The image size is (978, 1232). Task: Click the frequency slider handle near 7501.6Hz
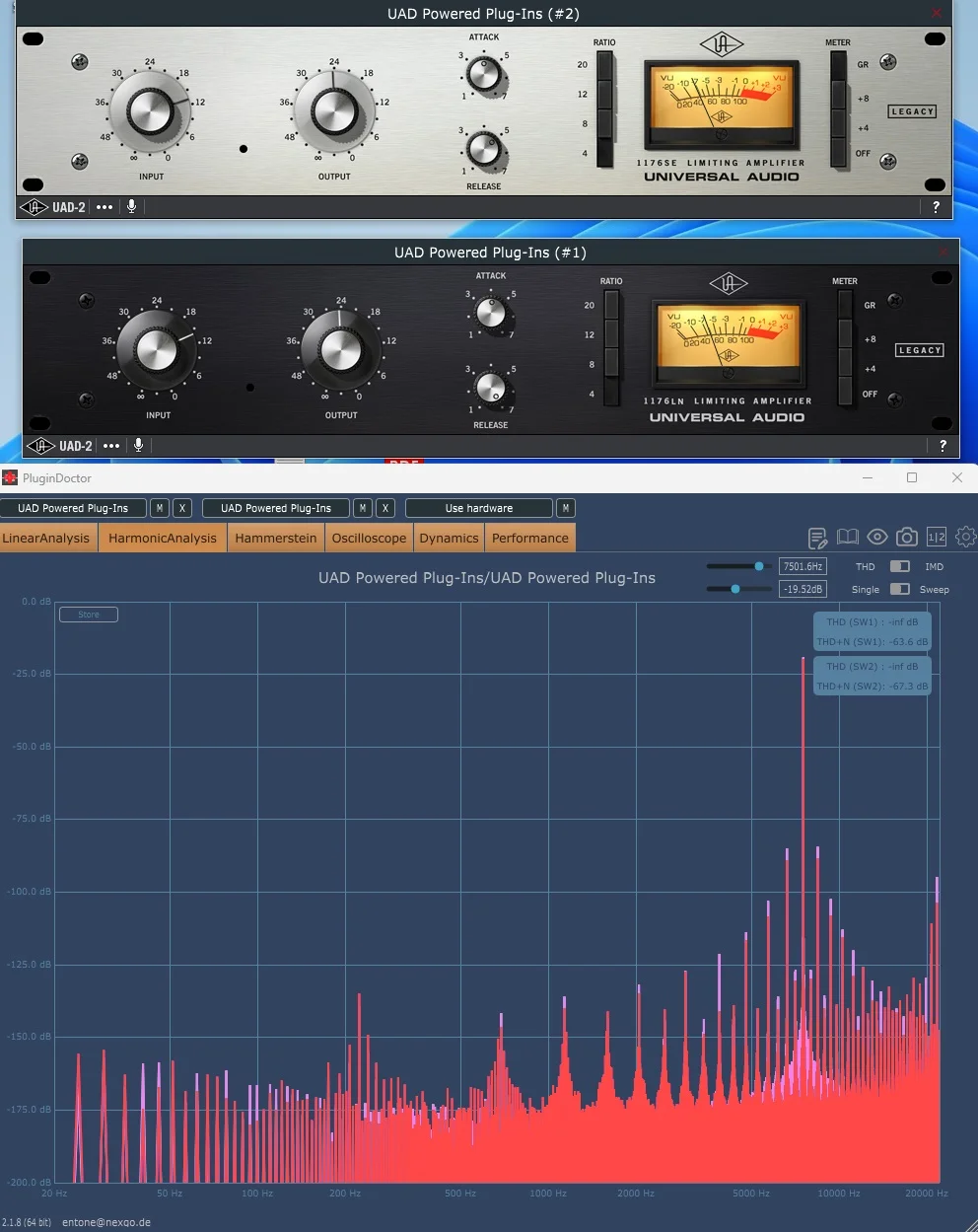click(759, 566)
